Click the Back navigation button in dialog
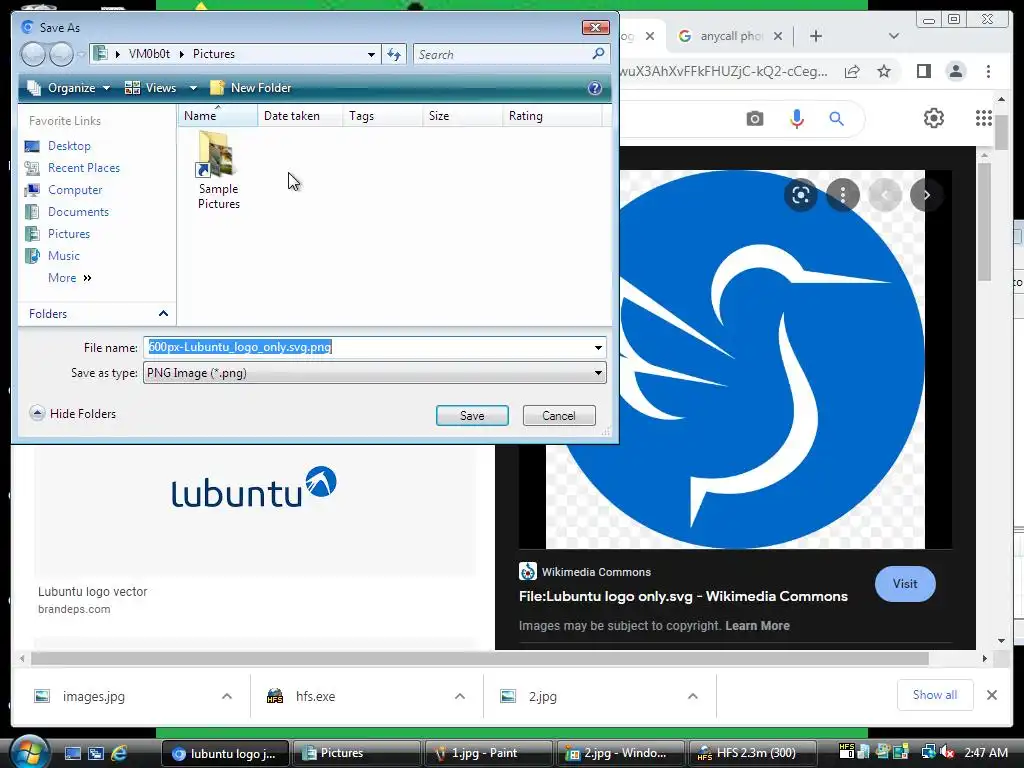This screenshot has width=1024, height=768. pos(33,54)
